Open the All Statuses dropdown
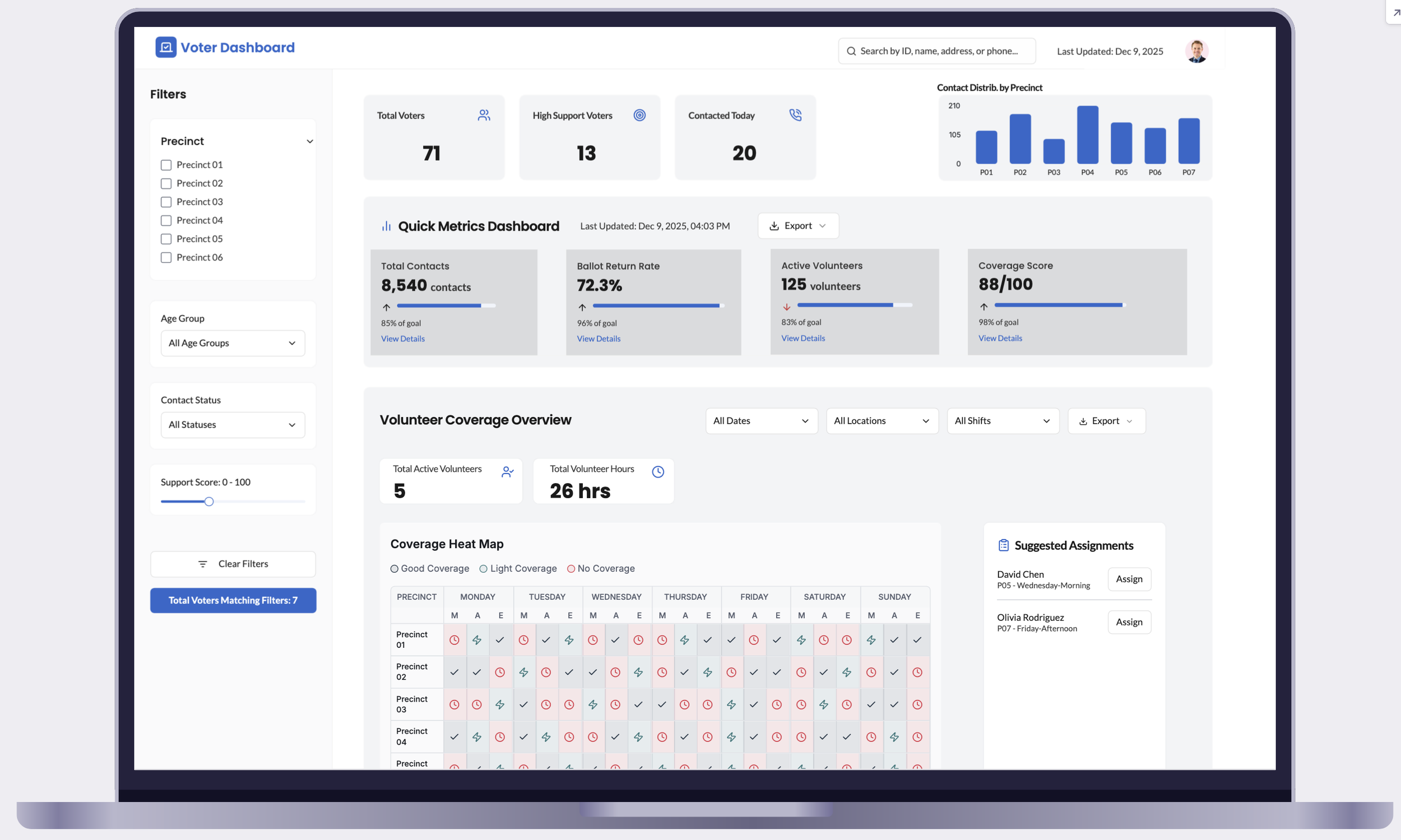 tap(233, 425)
